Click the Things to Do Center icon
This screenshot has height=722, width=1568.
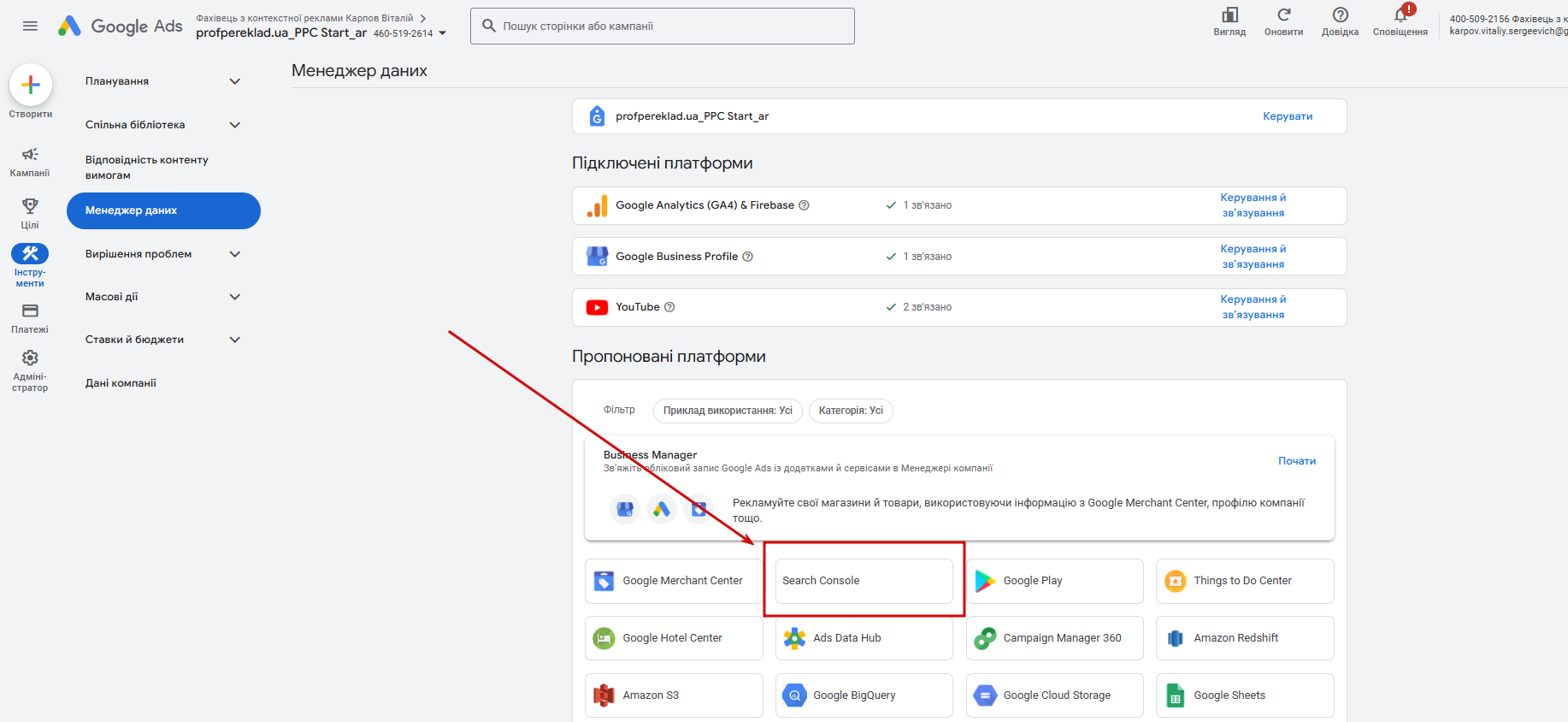point(1176,581)
